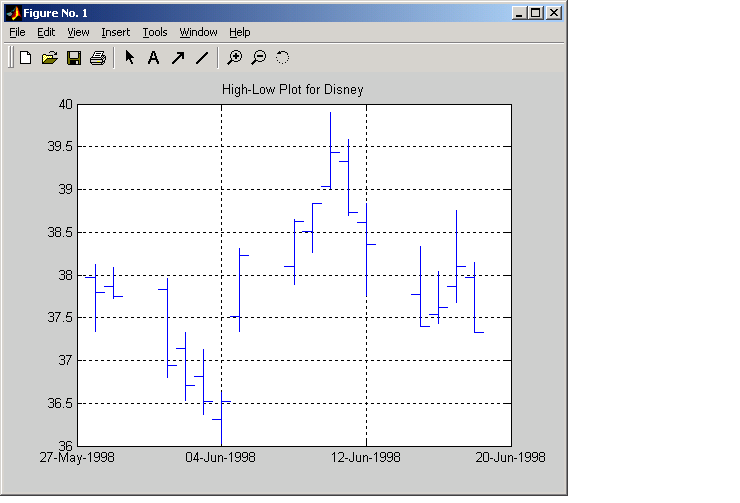
Task: Click the Figure No. 1 title bar text
Action: [x=55, y=13]
